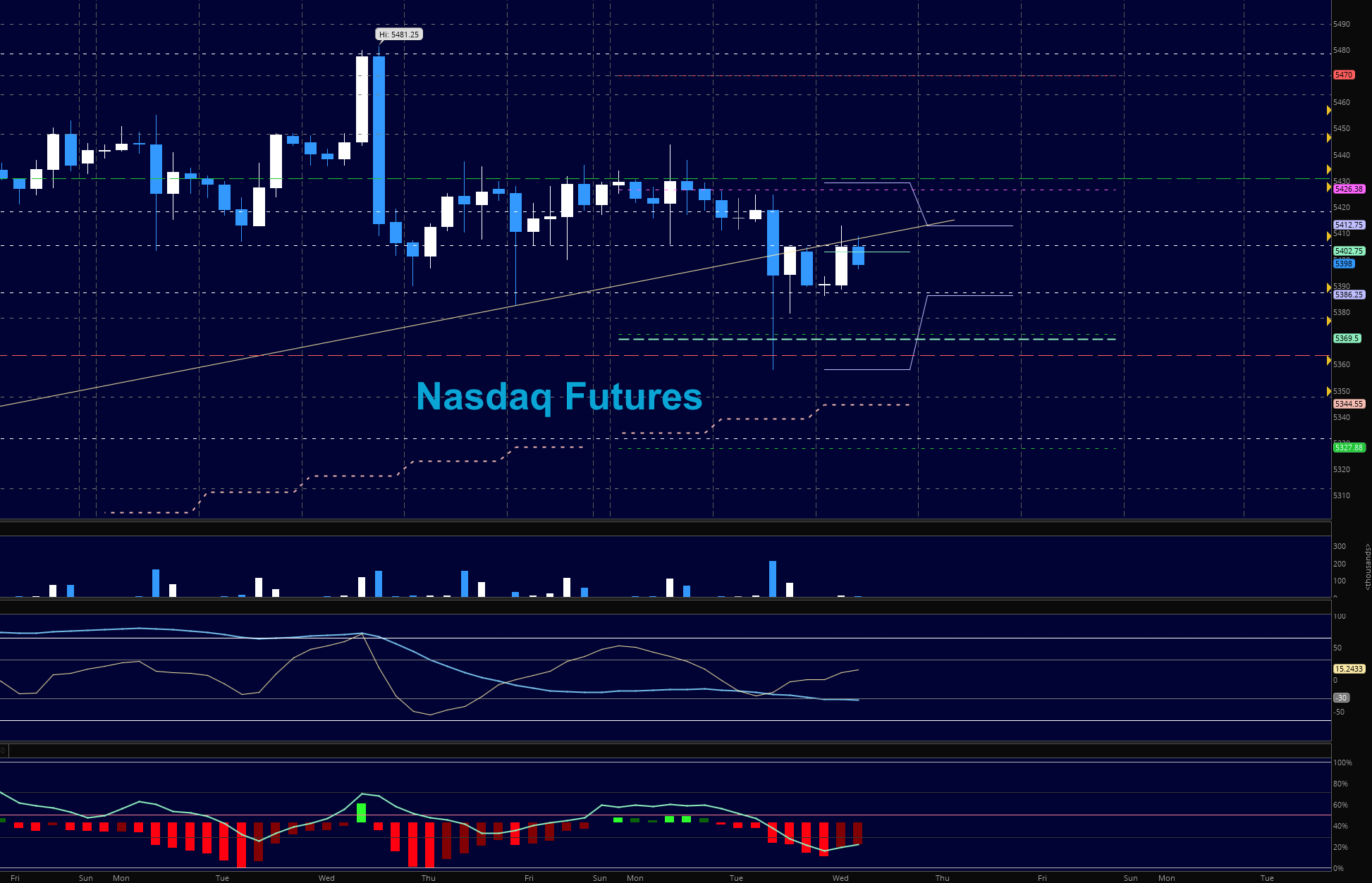1372x883 pixels.
Task: Click the 5386.25 price level tag
Action: click(1349, 295)
